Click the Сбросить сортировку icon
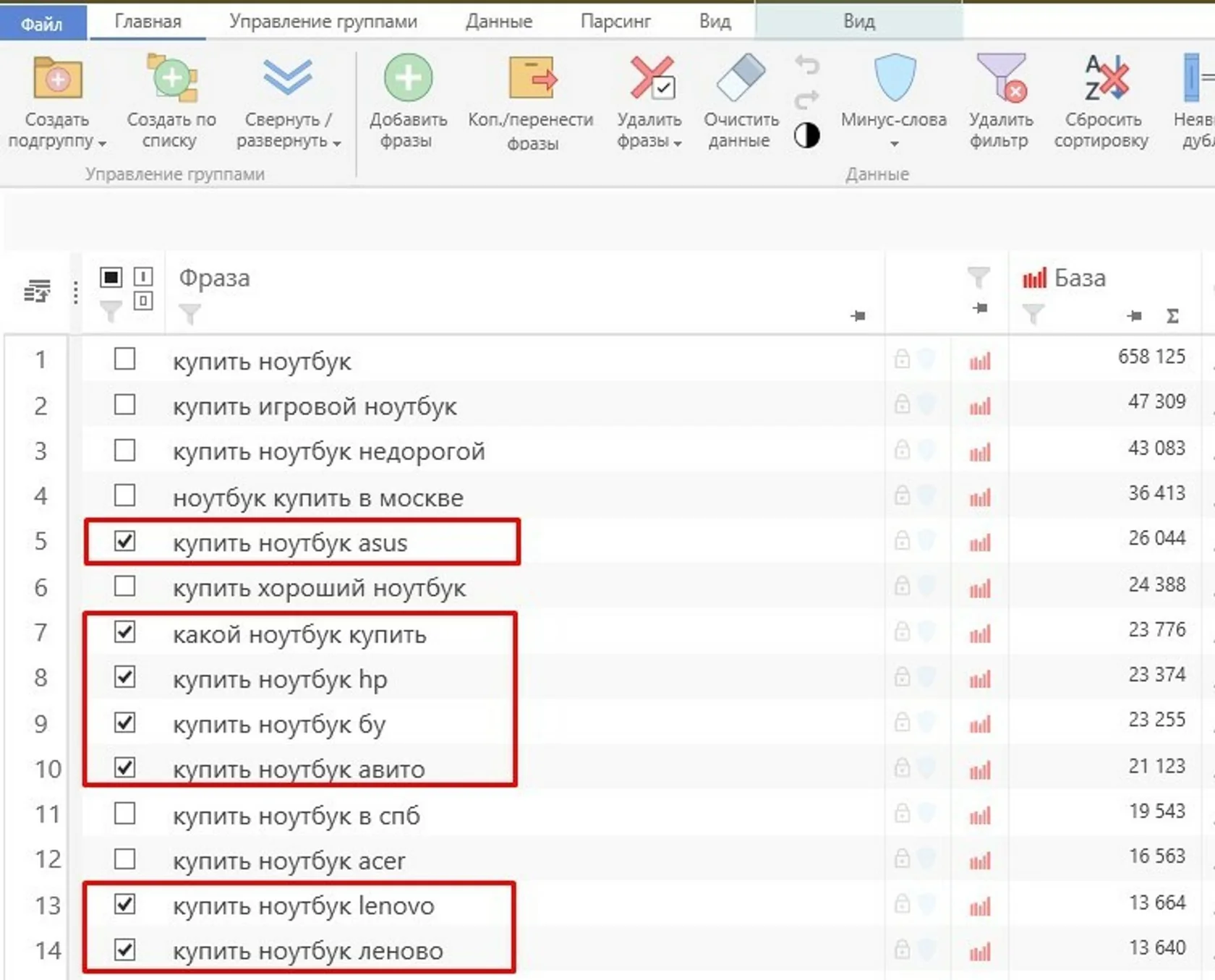This screenshot has height=980, width=1215. [x=1105, y=77]
